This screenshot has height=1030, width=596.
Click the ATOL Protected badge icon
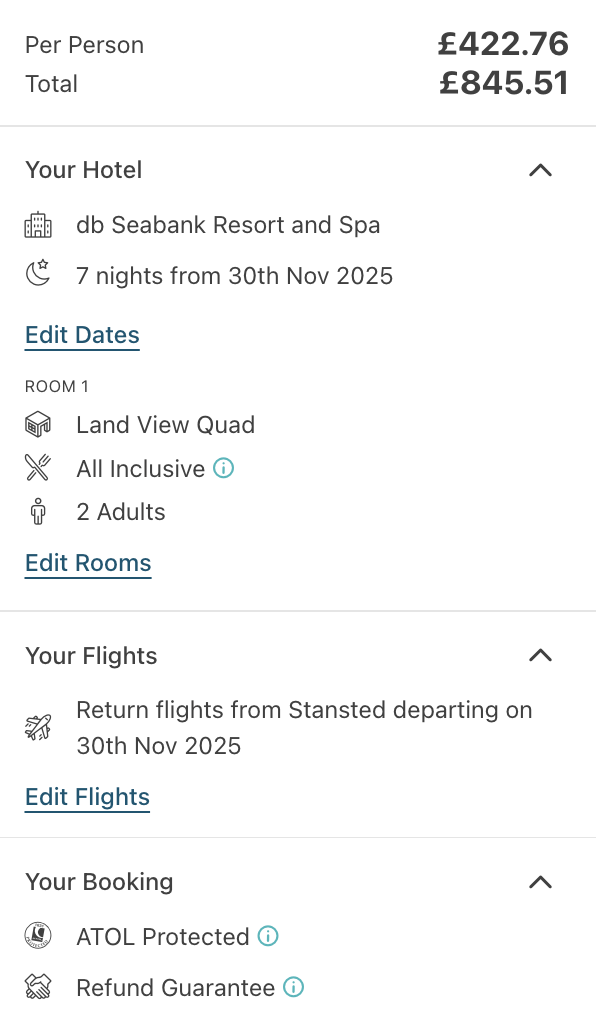tap(38, 936)
